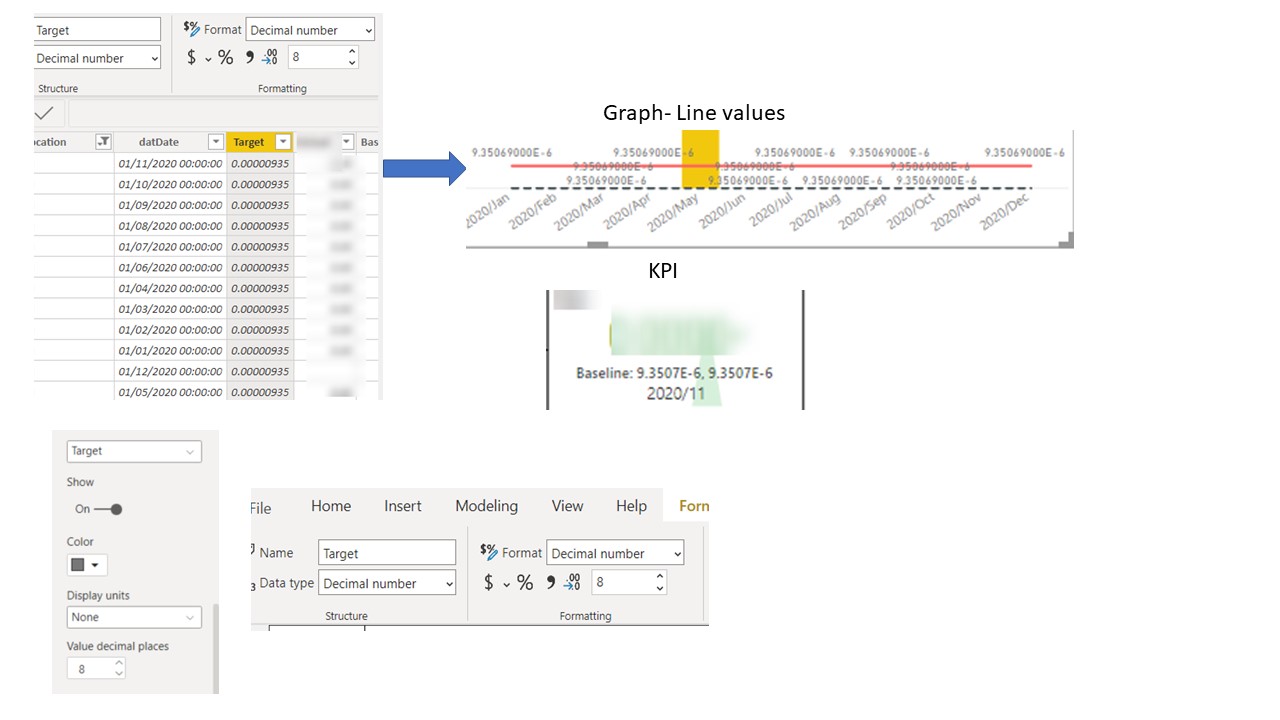The width and height of the screenshot is (1280, 720).
Task: Open the Home ribbon tab
Action: [331, 506]
